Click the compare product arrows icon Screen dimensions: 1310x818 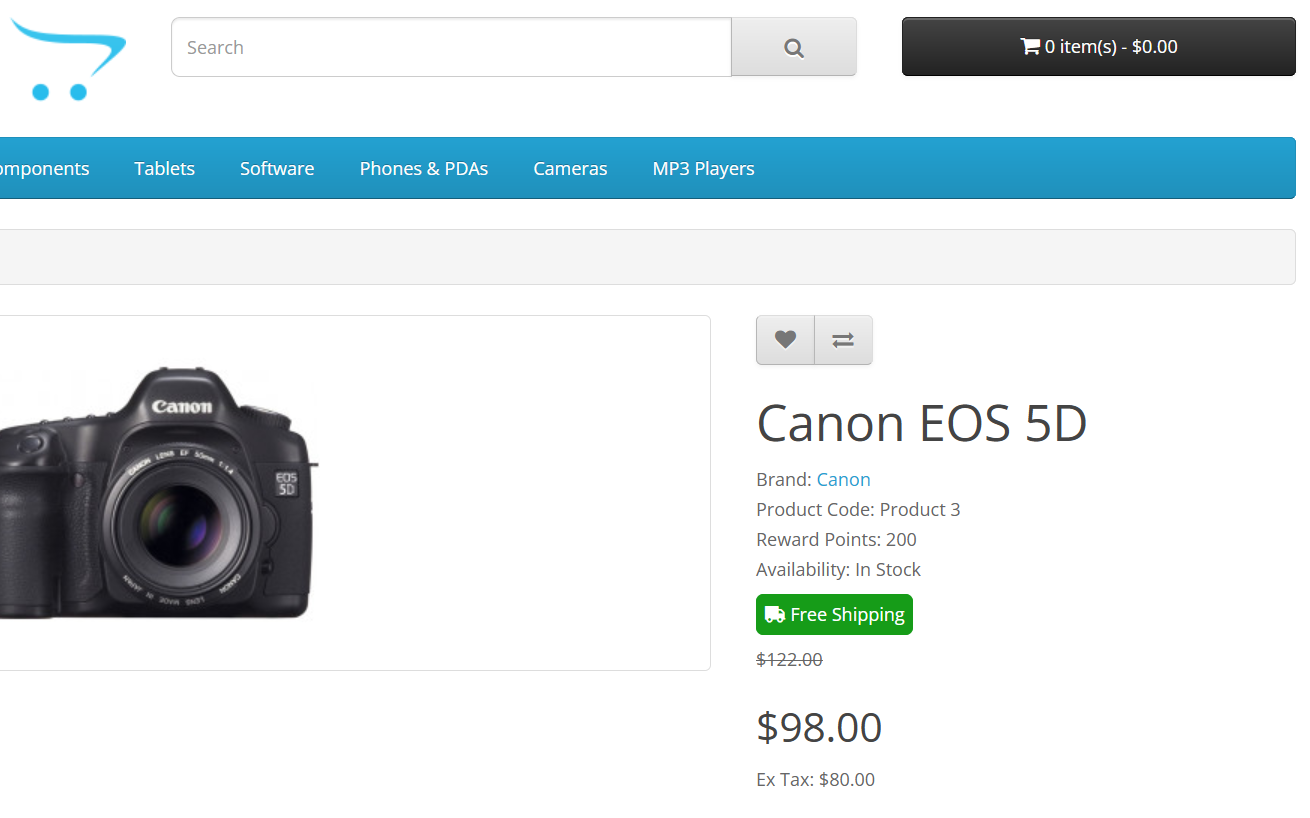pos(843,340)
